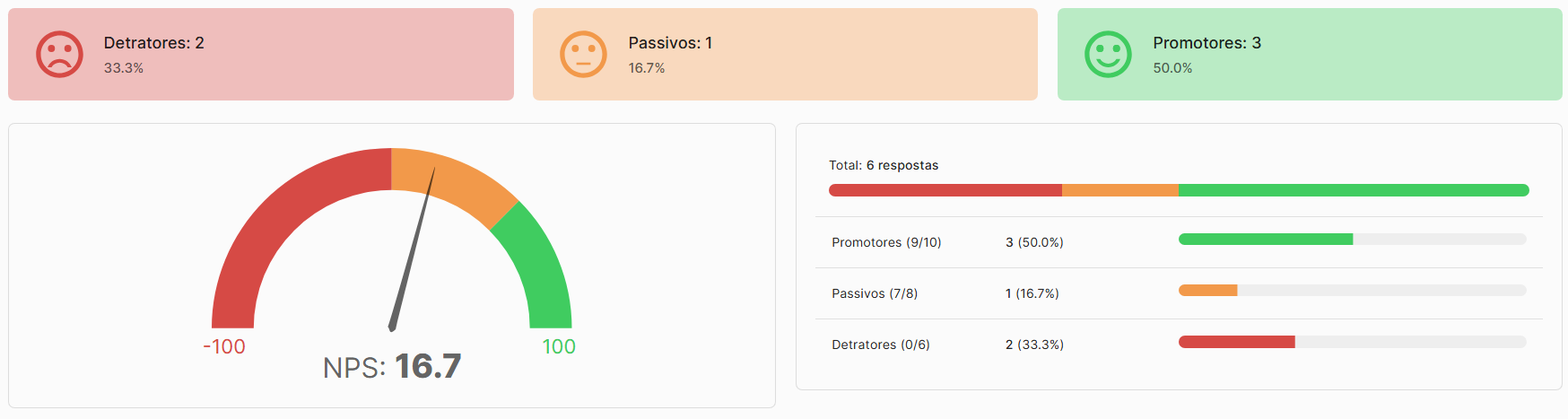This screenshot has height=419, width=1568.
Task: Click the gauge needle pointer
Action: [412, 249]
